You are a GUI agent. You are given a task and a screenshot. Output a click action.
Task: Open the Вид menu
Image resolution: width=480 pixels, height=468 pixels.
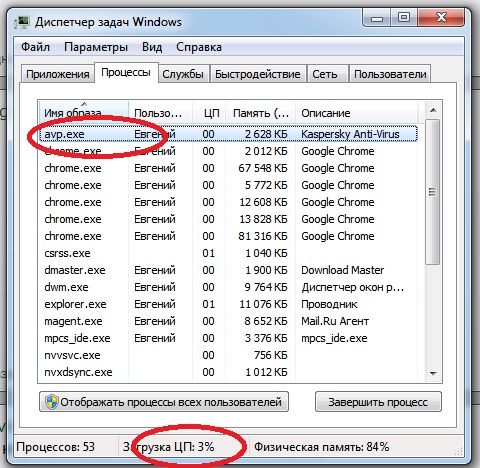[x=152, y=47]
